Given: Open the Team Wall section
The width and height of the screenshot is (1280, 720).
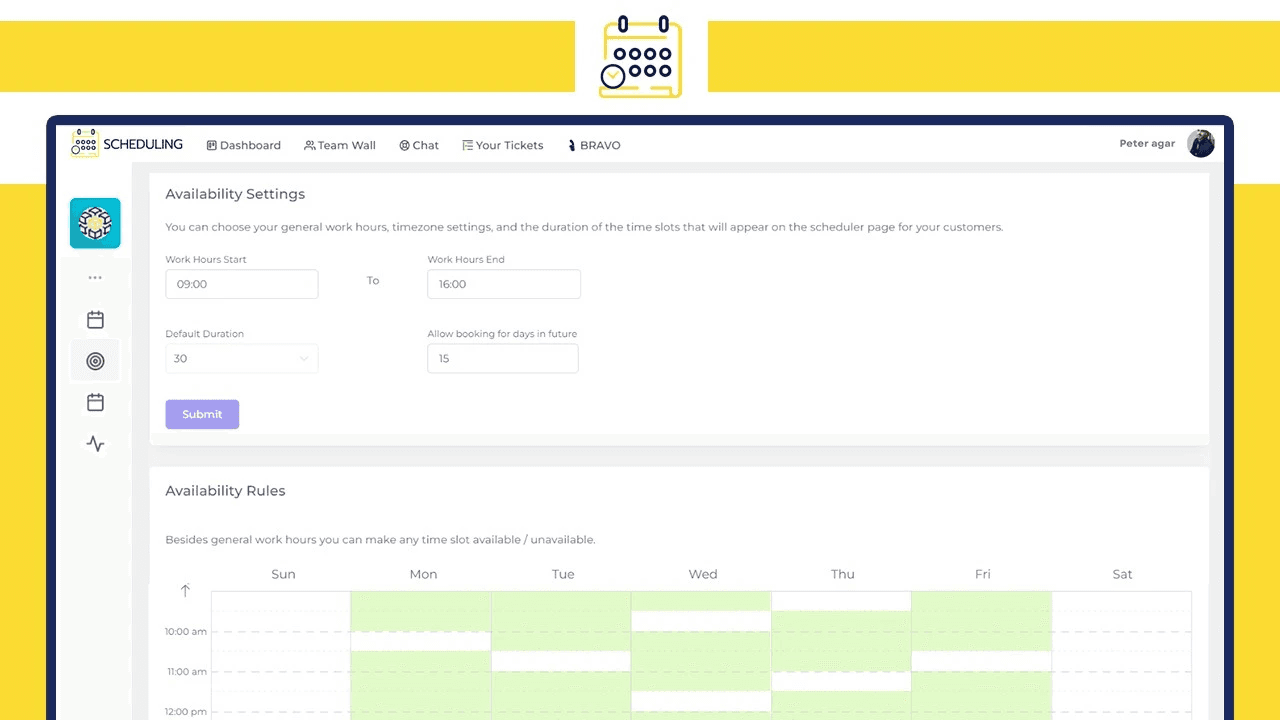Looking at the screenshot, I should coord(339,145).
